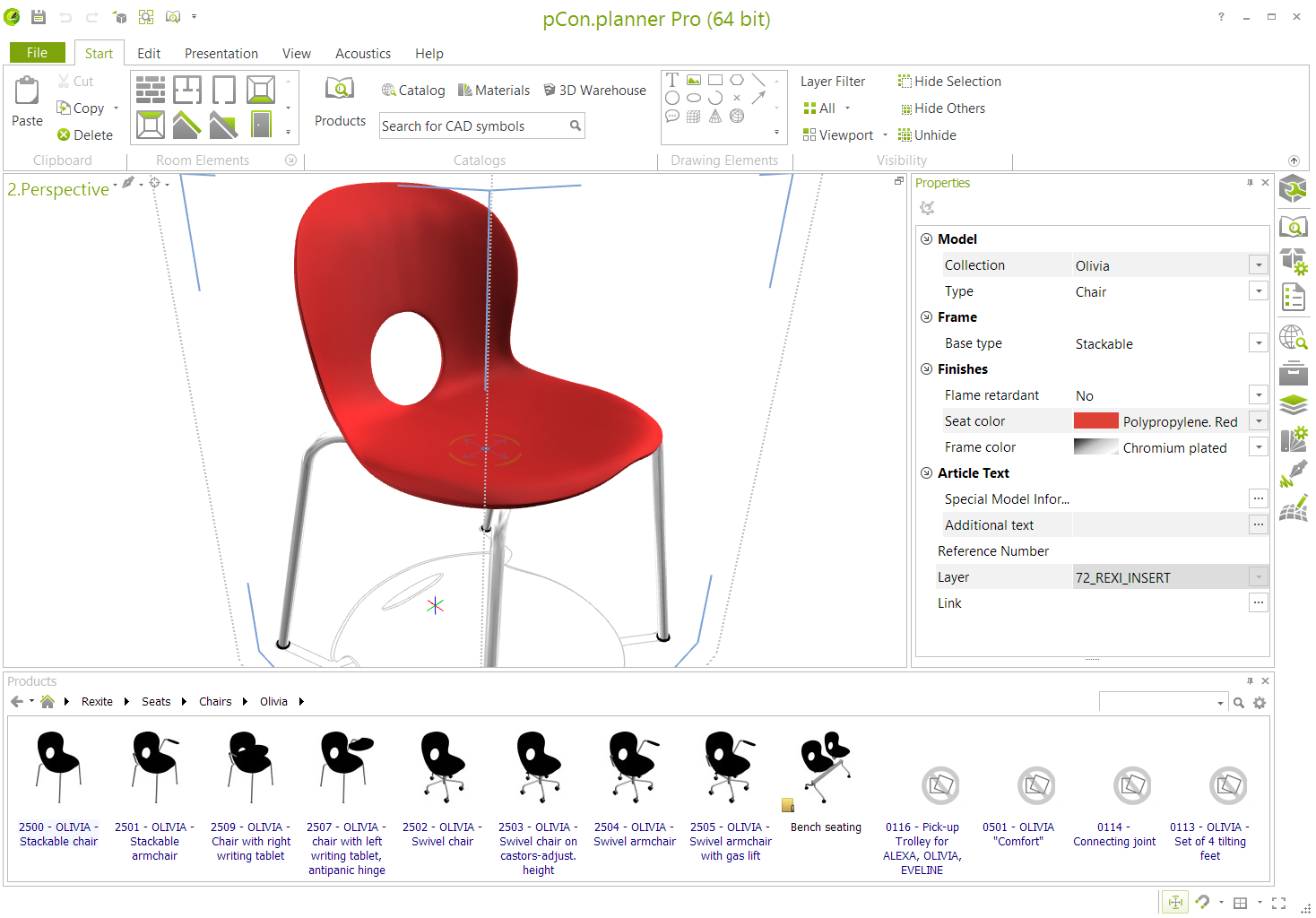Click the Undo arrow in title bar

(x=65, y=17)
